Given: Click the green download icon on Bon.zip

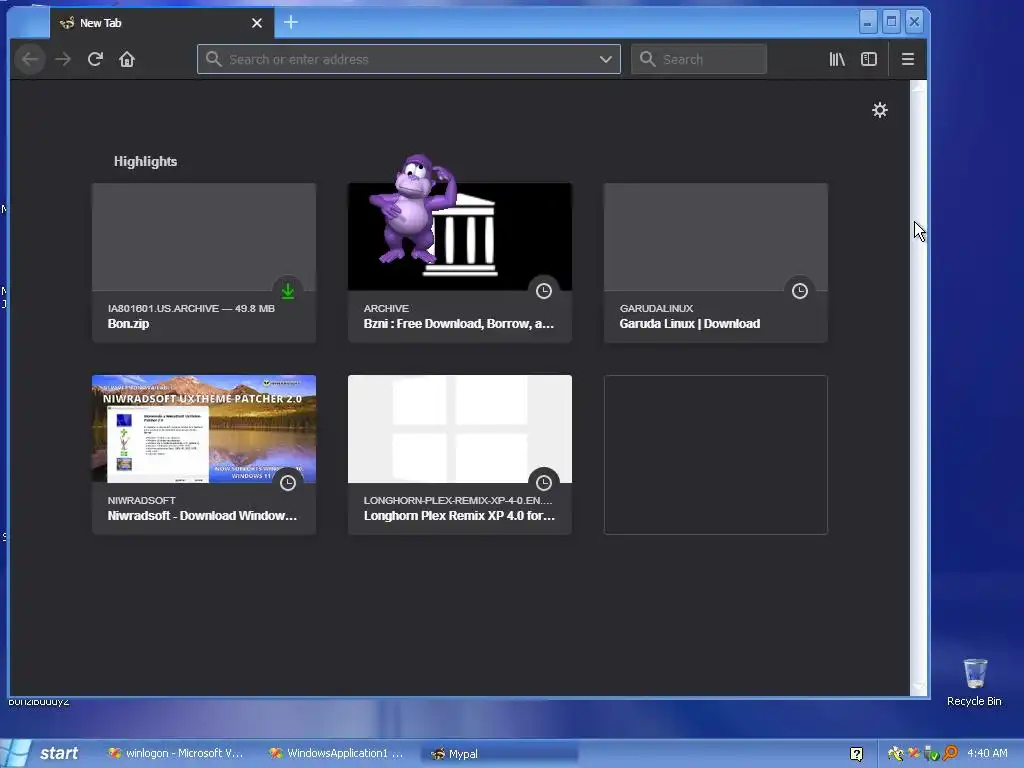Looking at the screenshot, I should click(288, 291).
